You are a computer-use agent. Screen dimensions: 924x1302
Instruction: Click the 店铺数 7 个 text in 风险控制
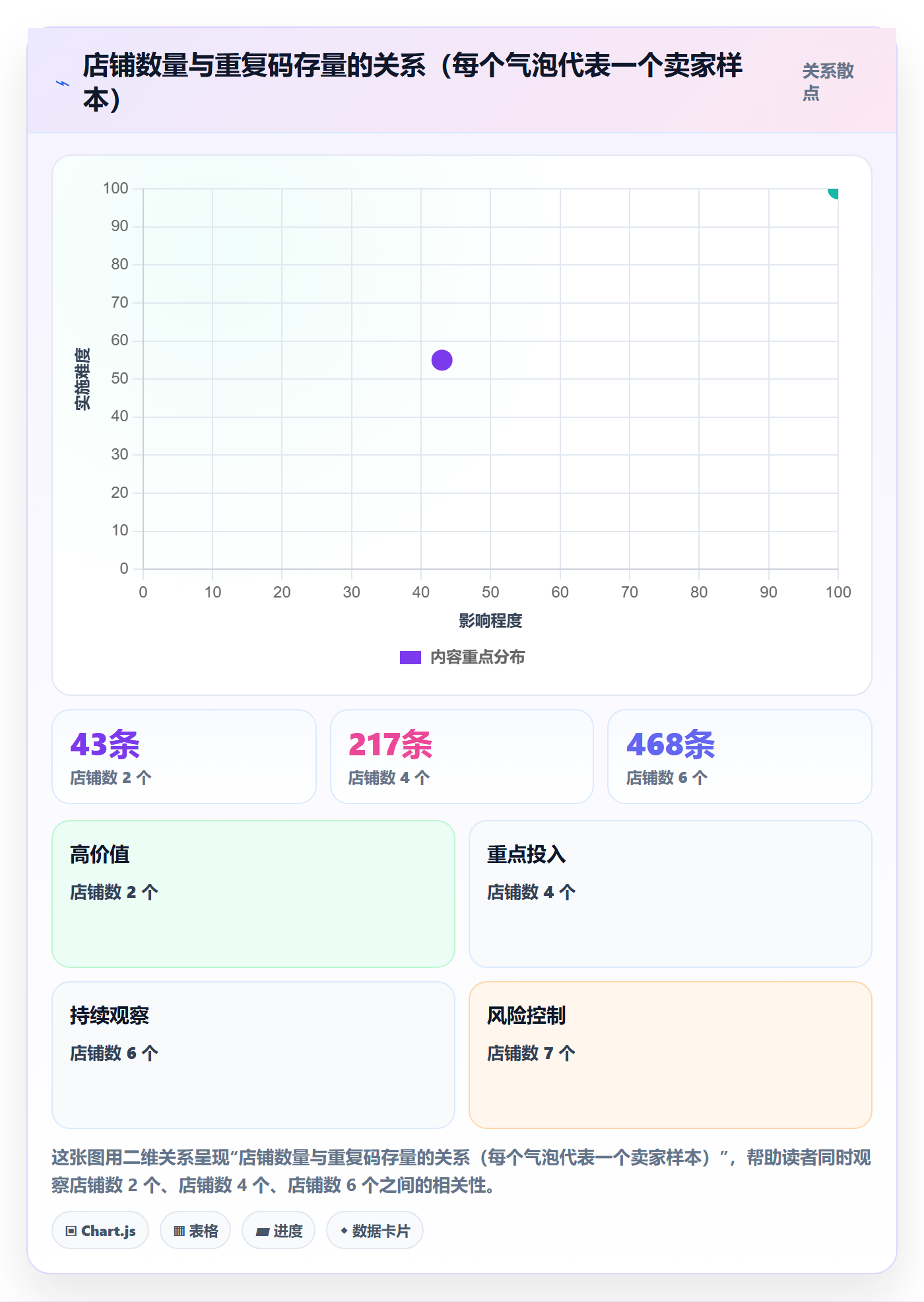pyautogui.click(x=531, y=1053)
